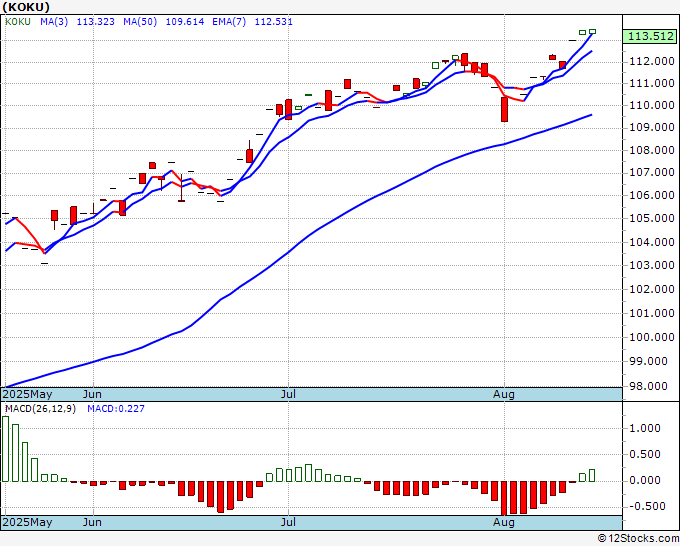Click the 104.000 price axis label
Image resolution: width=680 pixels, height=546 pixels.
point(652,242)
